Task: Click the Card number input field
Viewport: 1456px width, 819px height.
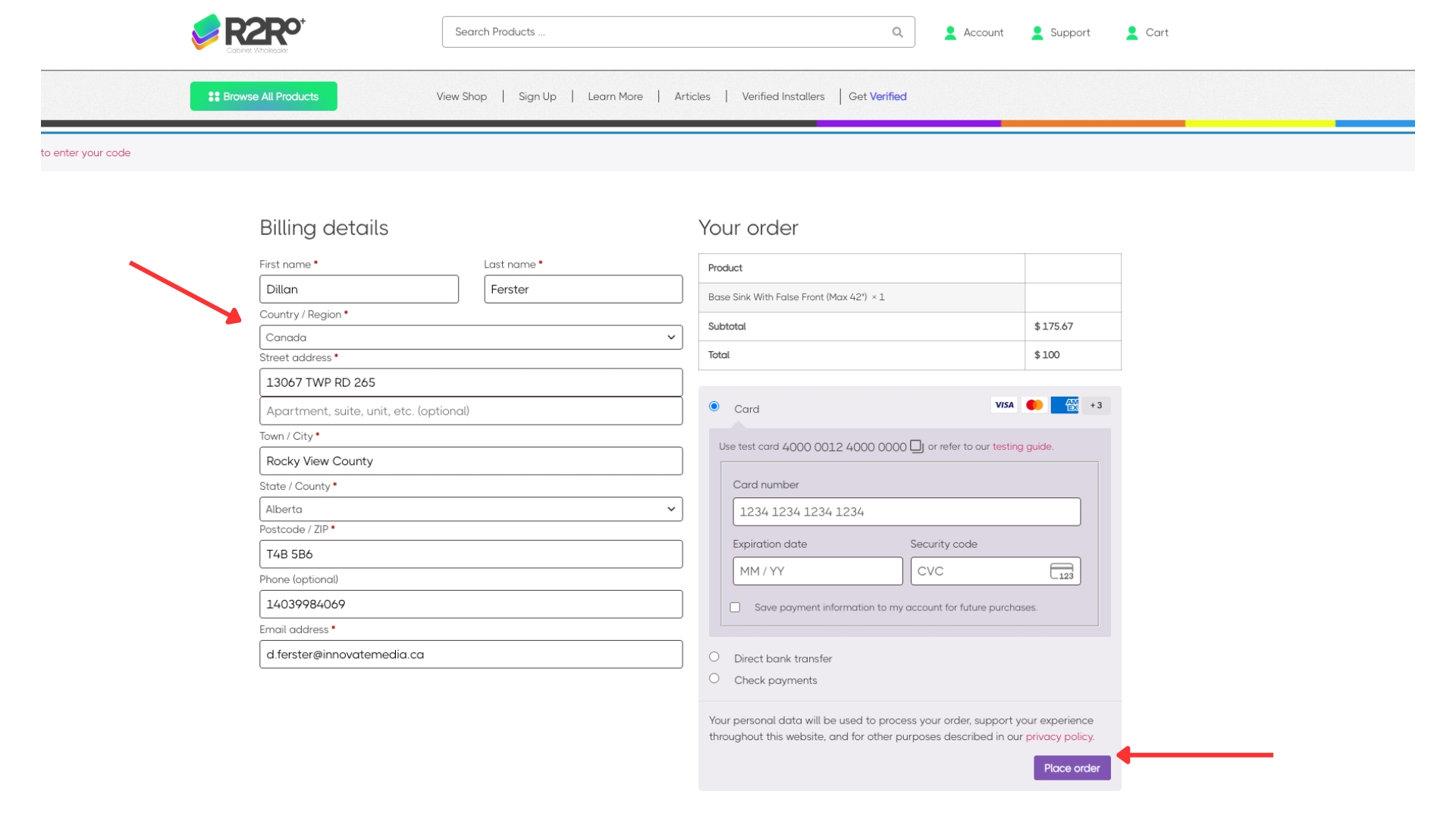Action: pyautogui.click(x=906, y=512)
